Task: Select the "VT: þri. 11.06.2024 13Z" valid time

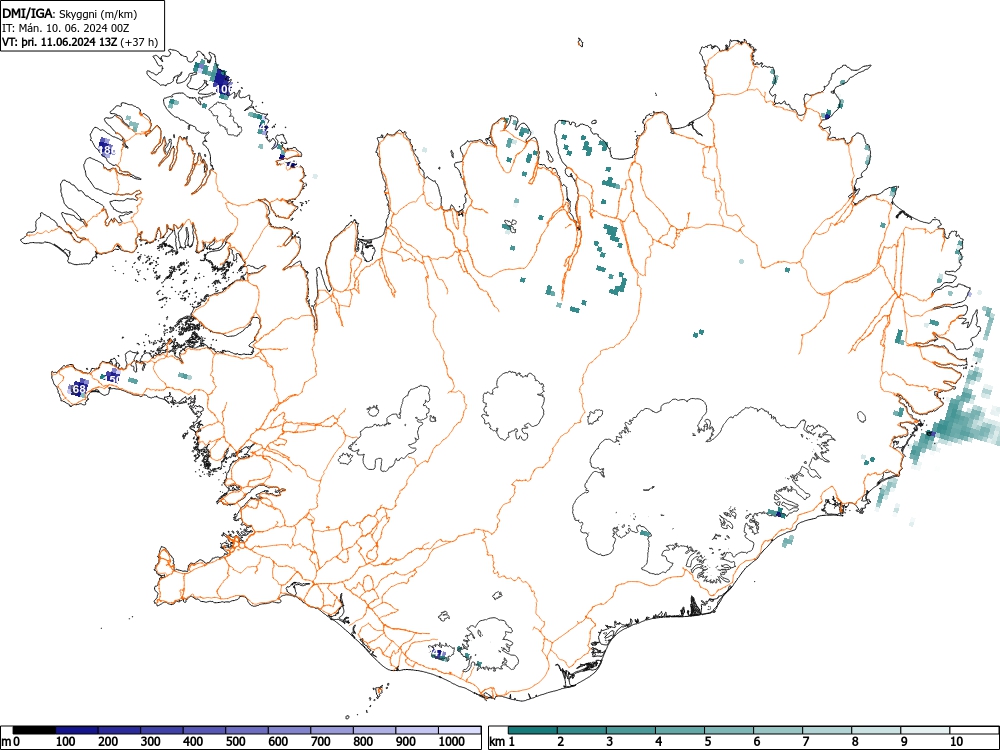Action: point(60,42)
